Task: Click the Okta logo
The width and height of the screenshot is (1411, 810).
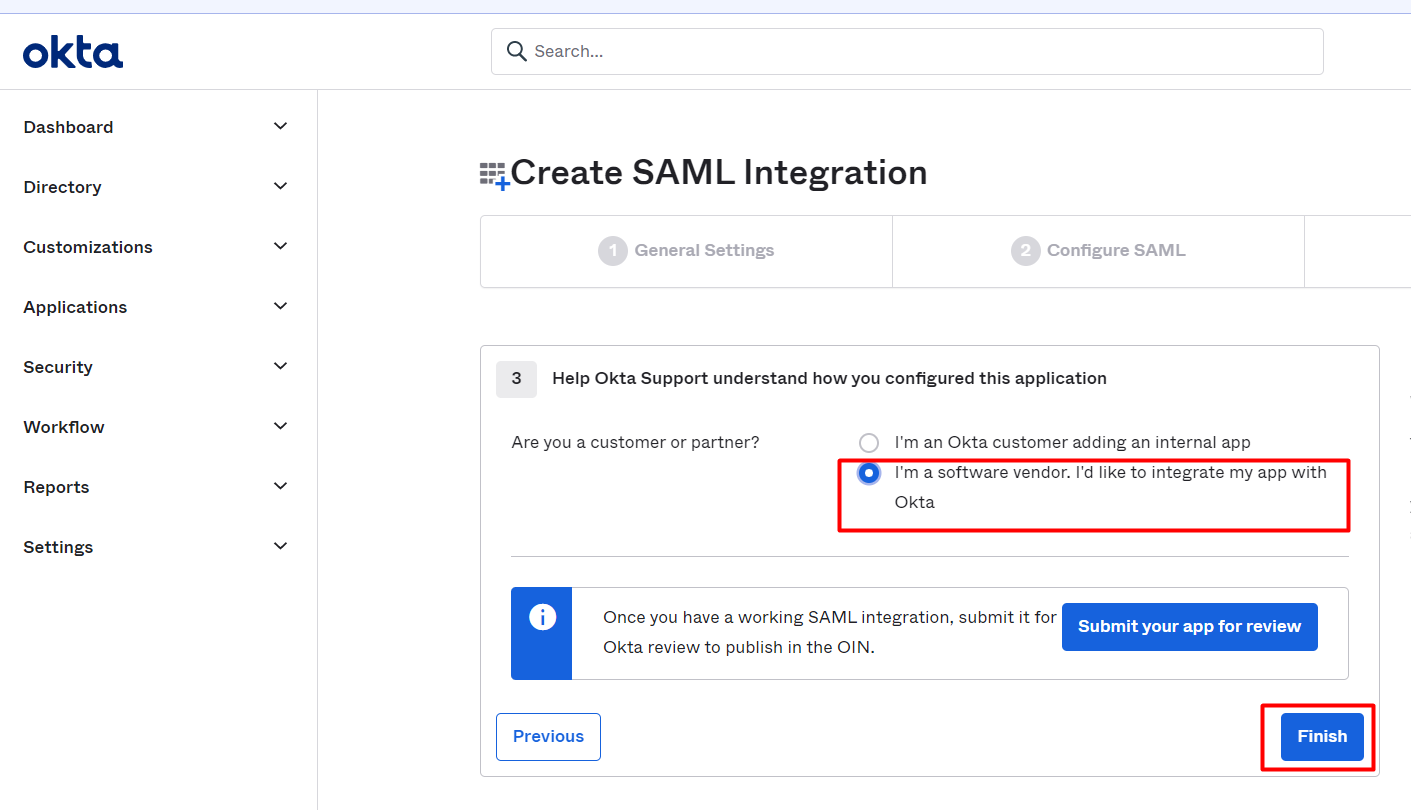Action: 73,52
